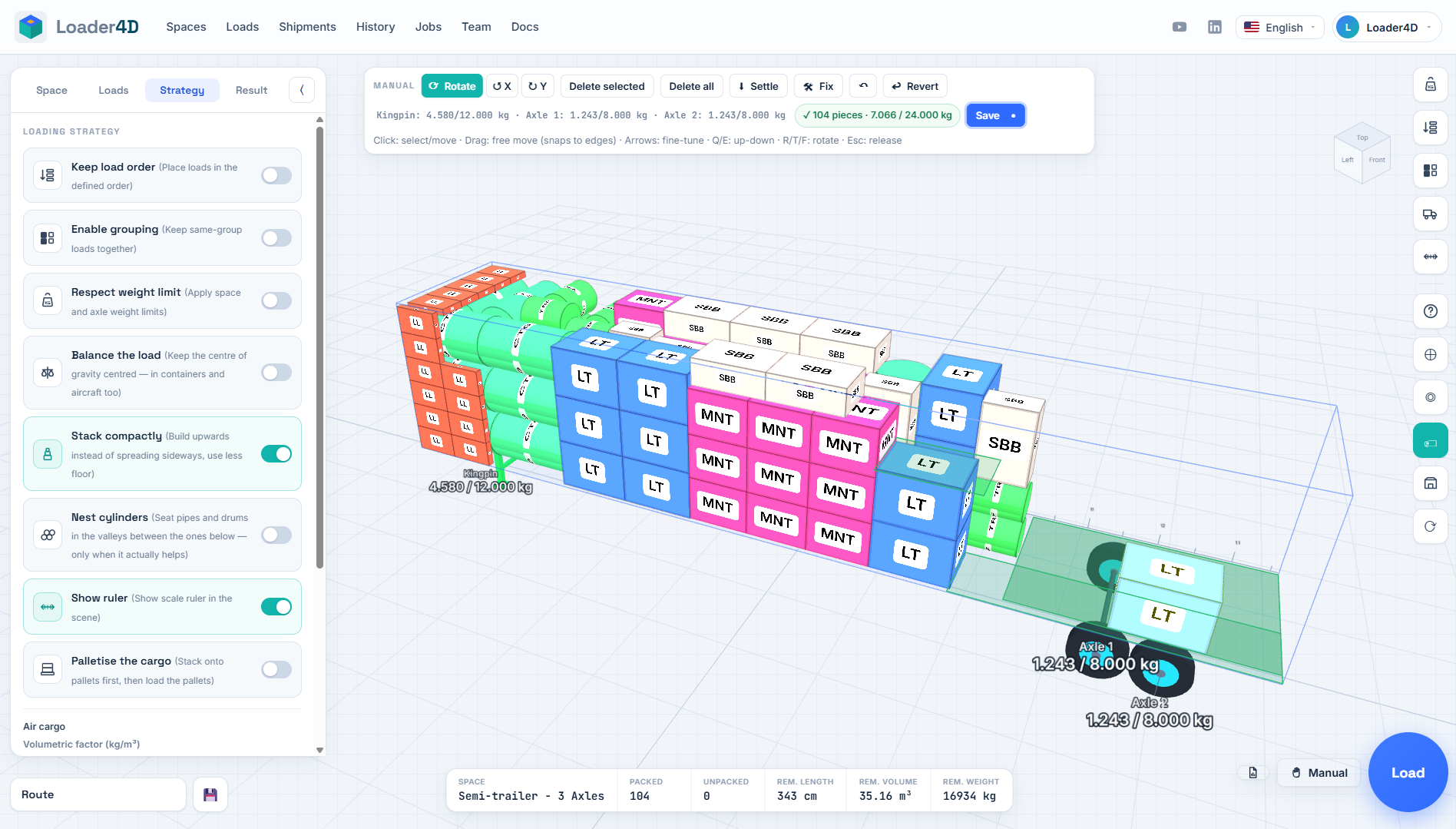Click the undo arrow button in manual toolbar
Screen dimensions: 1456x829
point(863,86)
